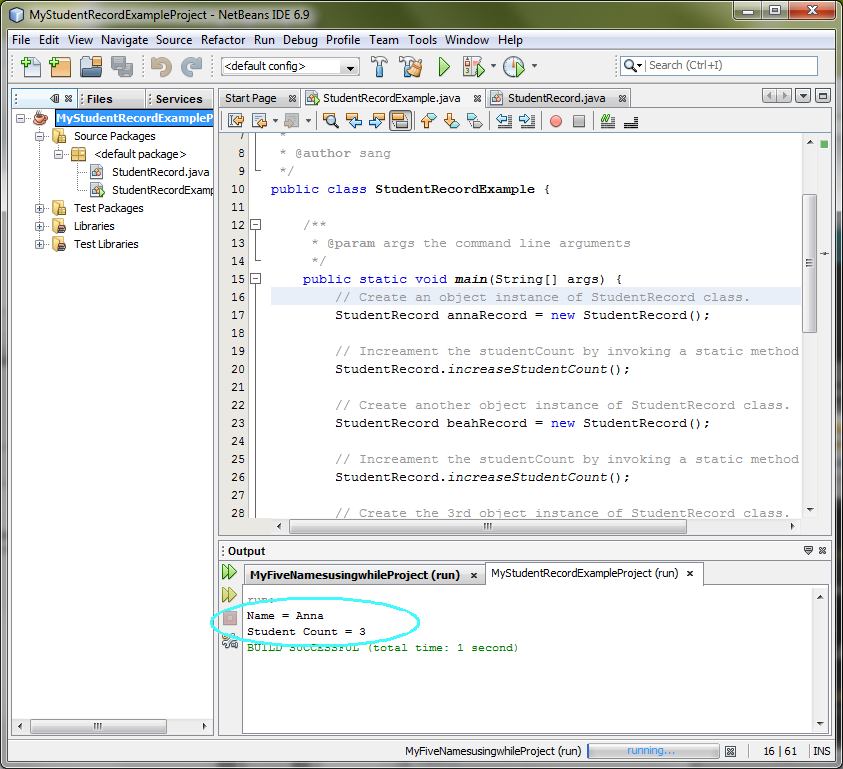The height and width of the screenshot is (769, 843).
Task: Build the main project with hammer icon
Action: [379, 67]
